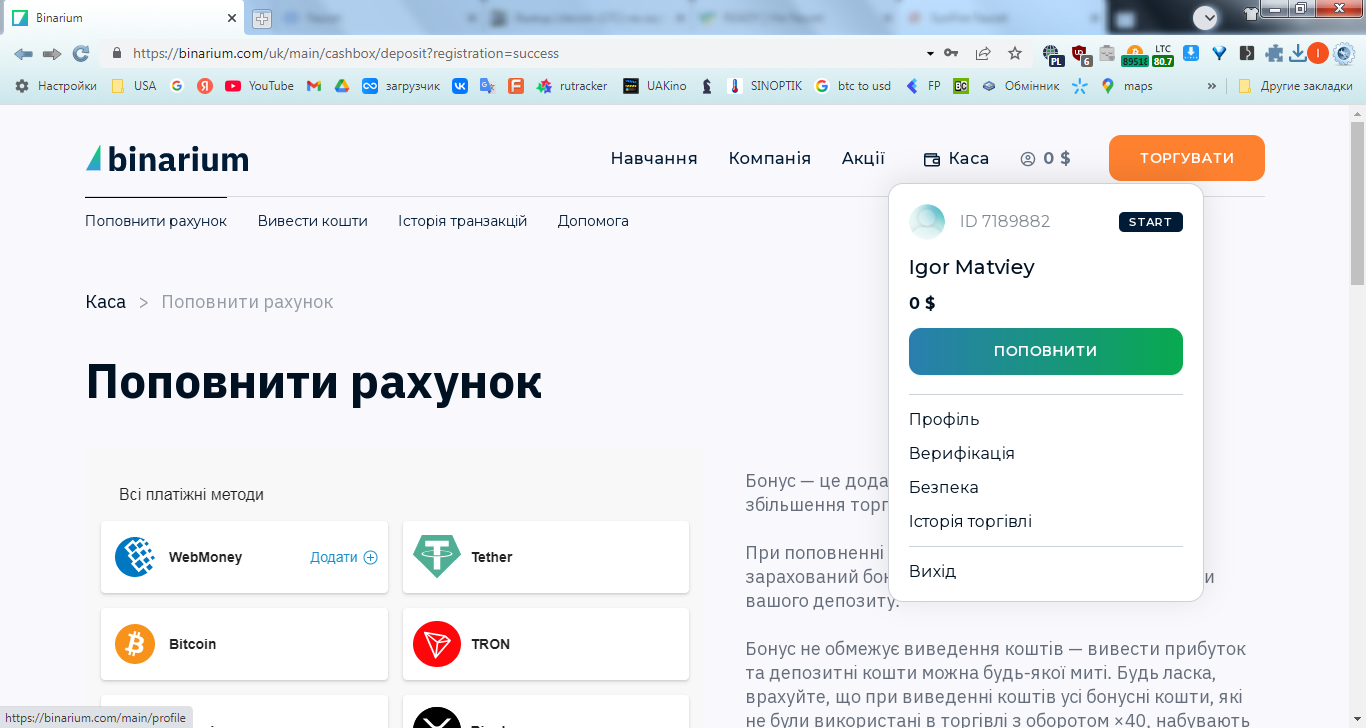Open the rutracker bookmark
The image size is (1366, 728).
click(x=571, y=86)
